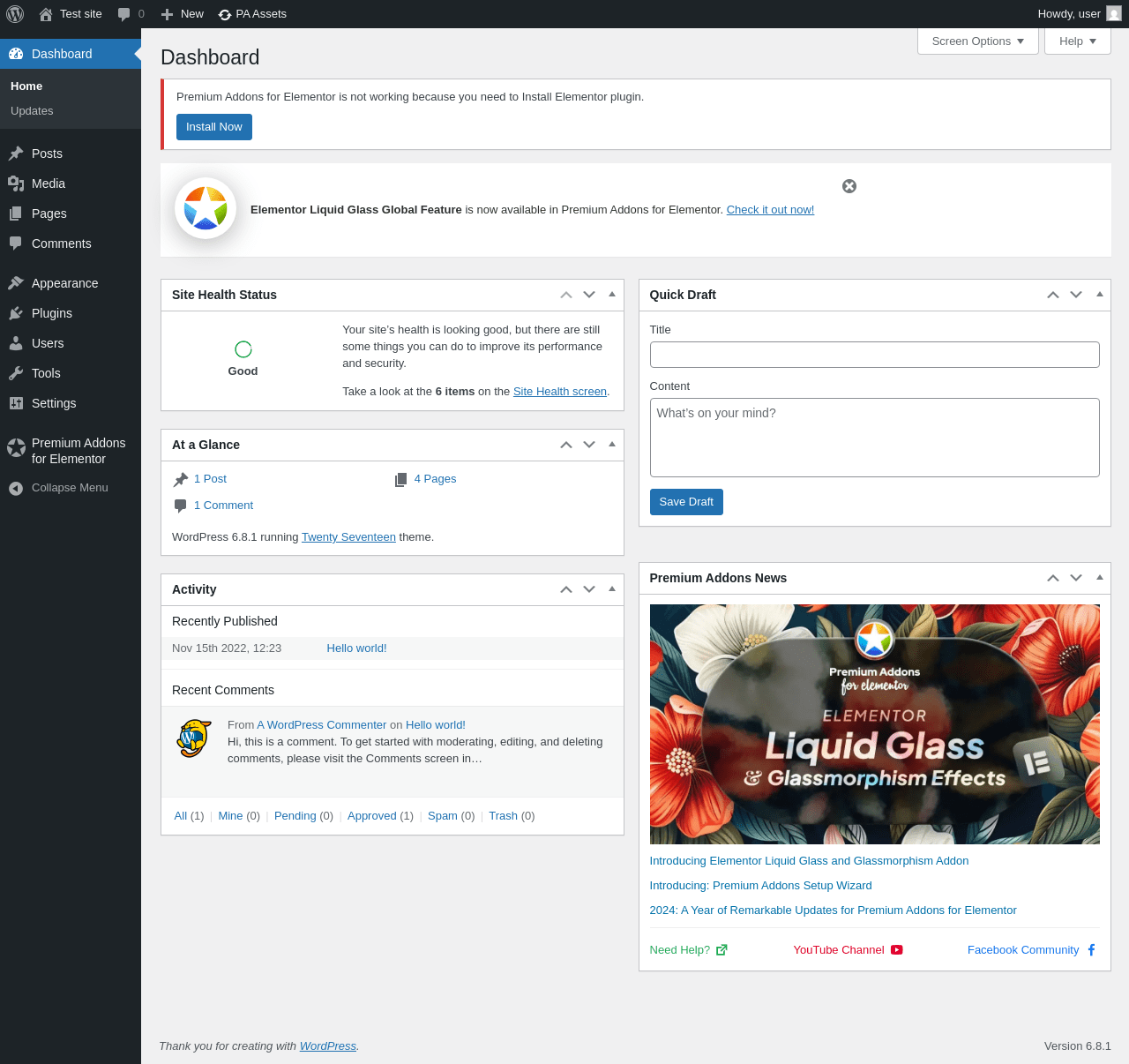Move Quick Draft panel down
Screen dimensions: 1129x1064
click(x=1076, y=295)
